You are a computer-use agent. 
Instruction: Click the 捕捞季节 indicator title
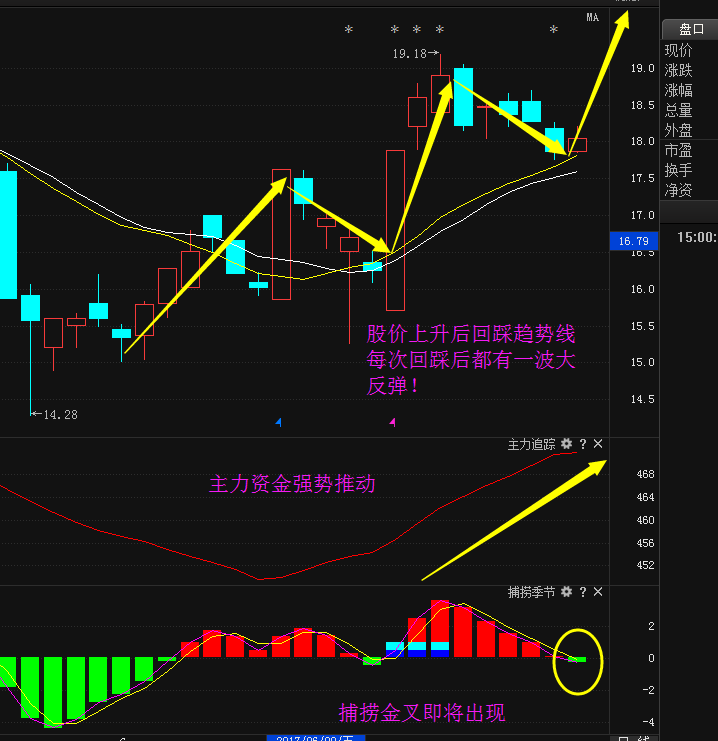(x=532, y=592)
